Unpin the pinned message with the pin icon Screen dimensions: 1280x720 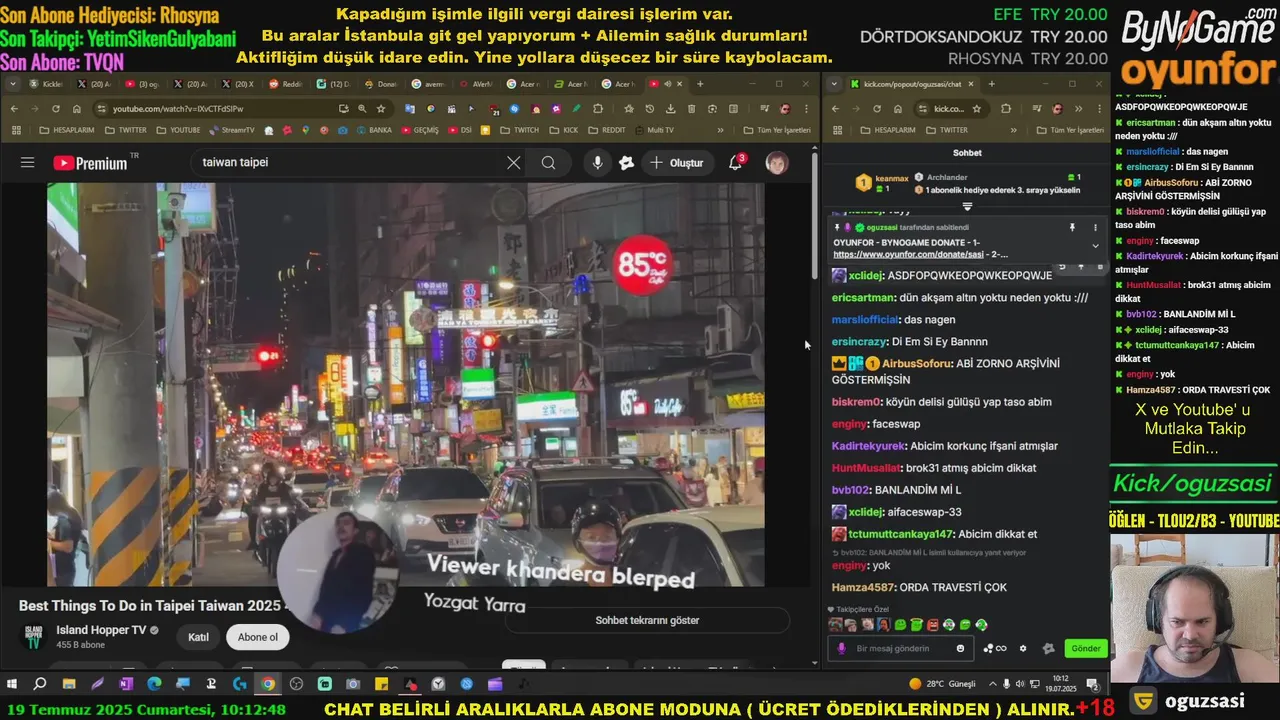(1072, 227)
